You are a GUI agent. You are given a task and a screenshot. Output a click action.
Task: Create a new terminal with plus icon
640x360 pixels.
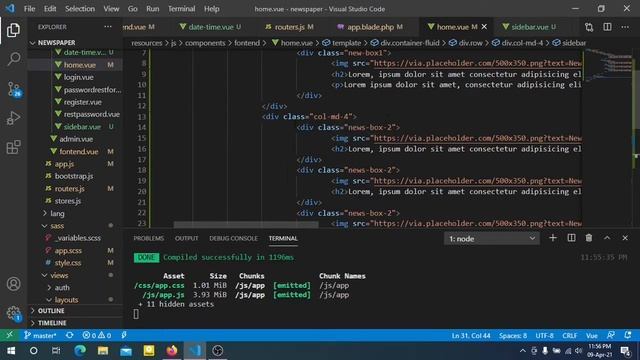[x=553, y=238]
